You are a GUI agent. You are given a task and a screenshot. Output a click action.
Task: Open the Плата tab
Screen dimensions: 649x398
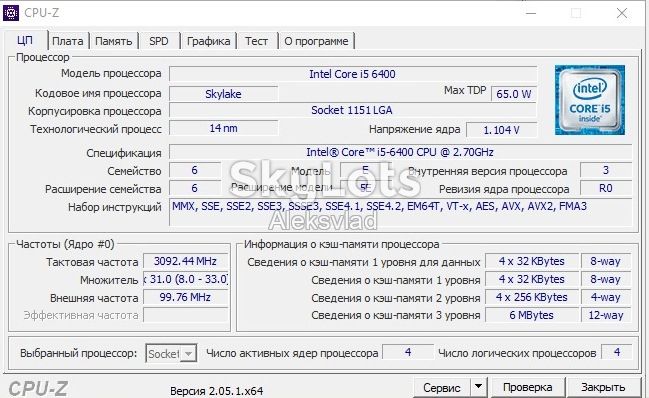point(67,41)
